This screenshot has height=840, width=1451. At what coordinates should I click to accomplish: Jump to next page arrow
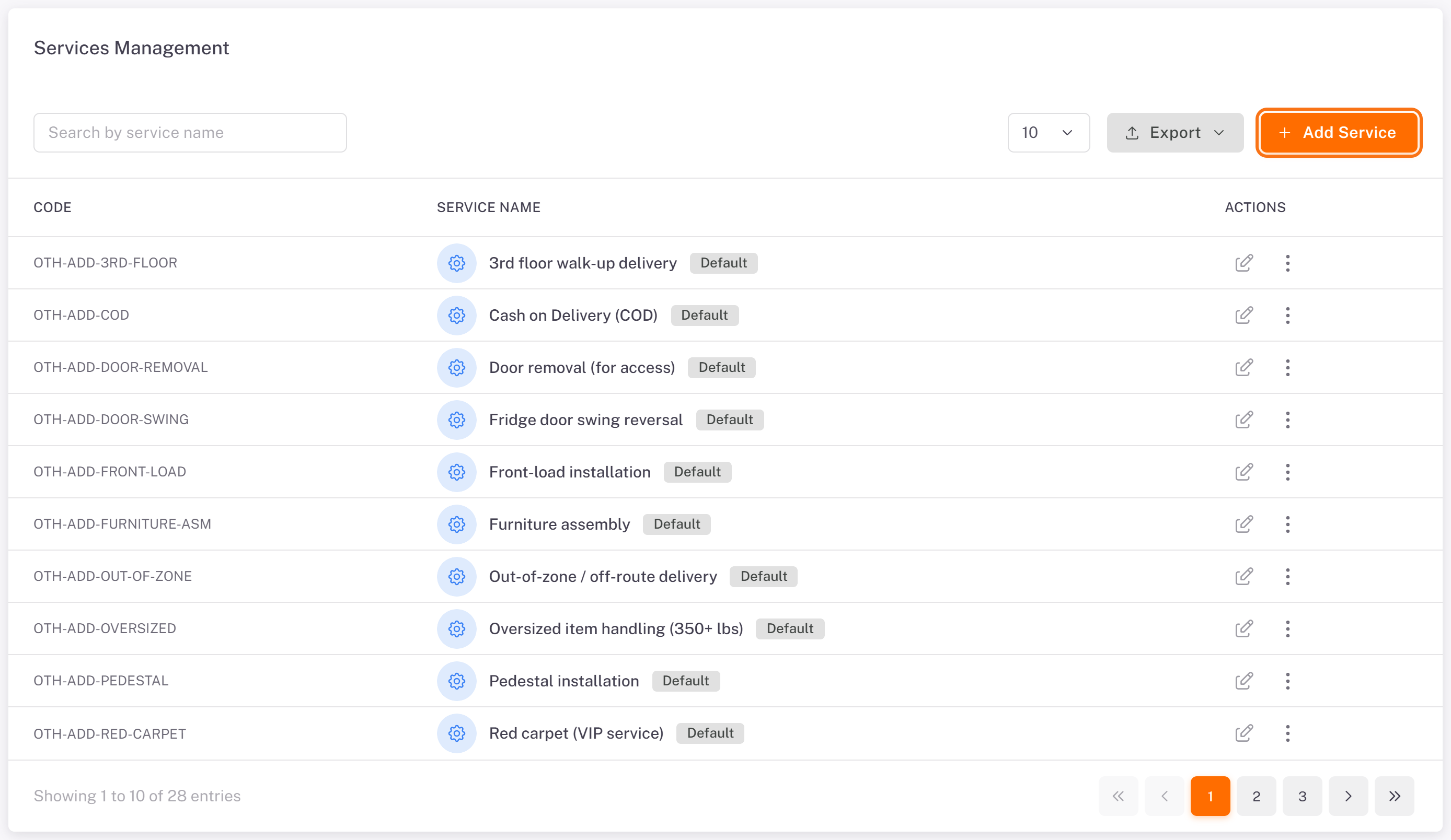coord(1349,796)
